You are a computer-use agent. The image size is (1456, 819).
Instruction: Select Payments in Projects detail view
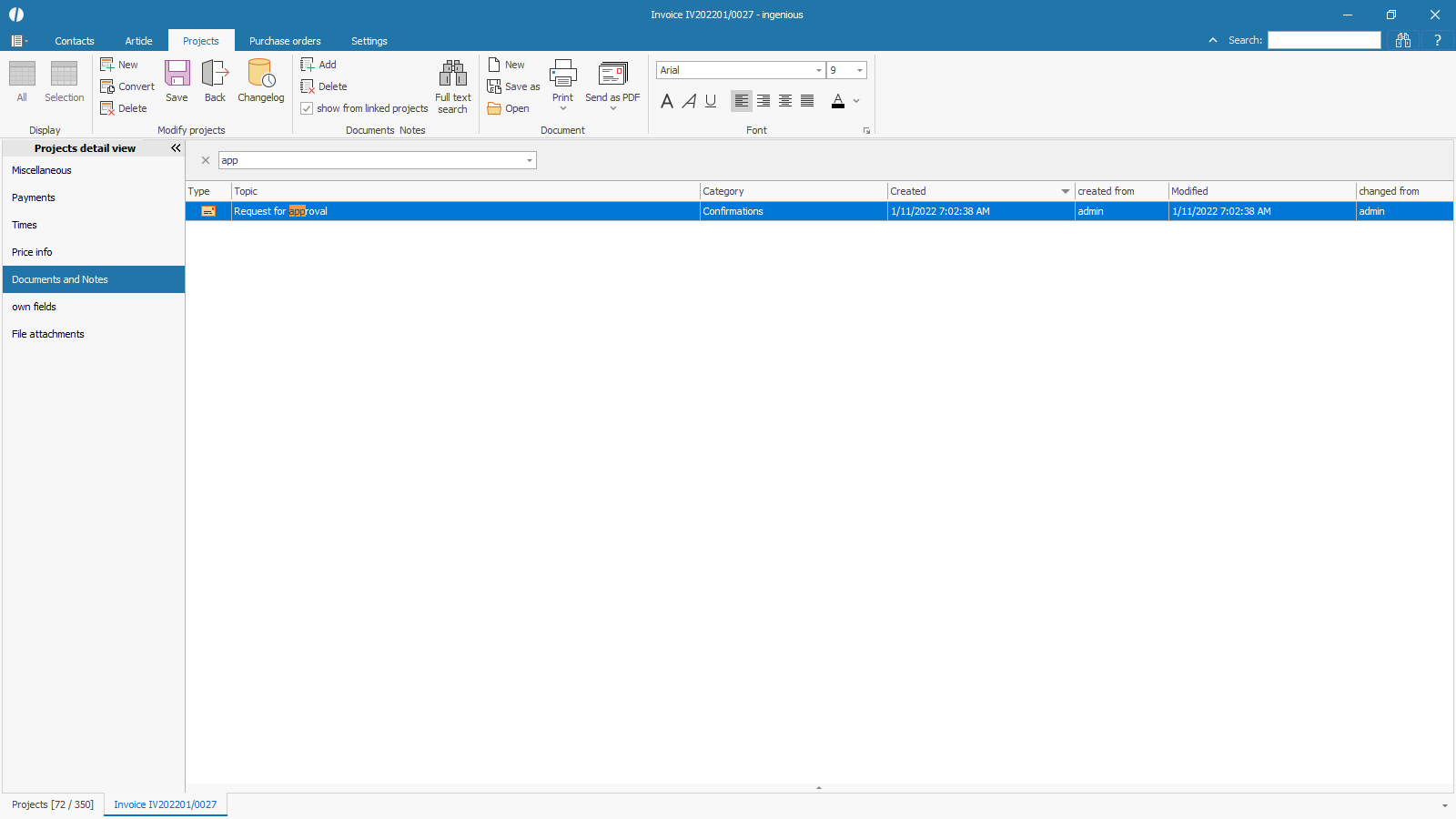point(34,197)
